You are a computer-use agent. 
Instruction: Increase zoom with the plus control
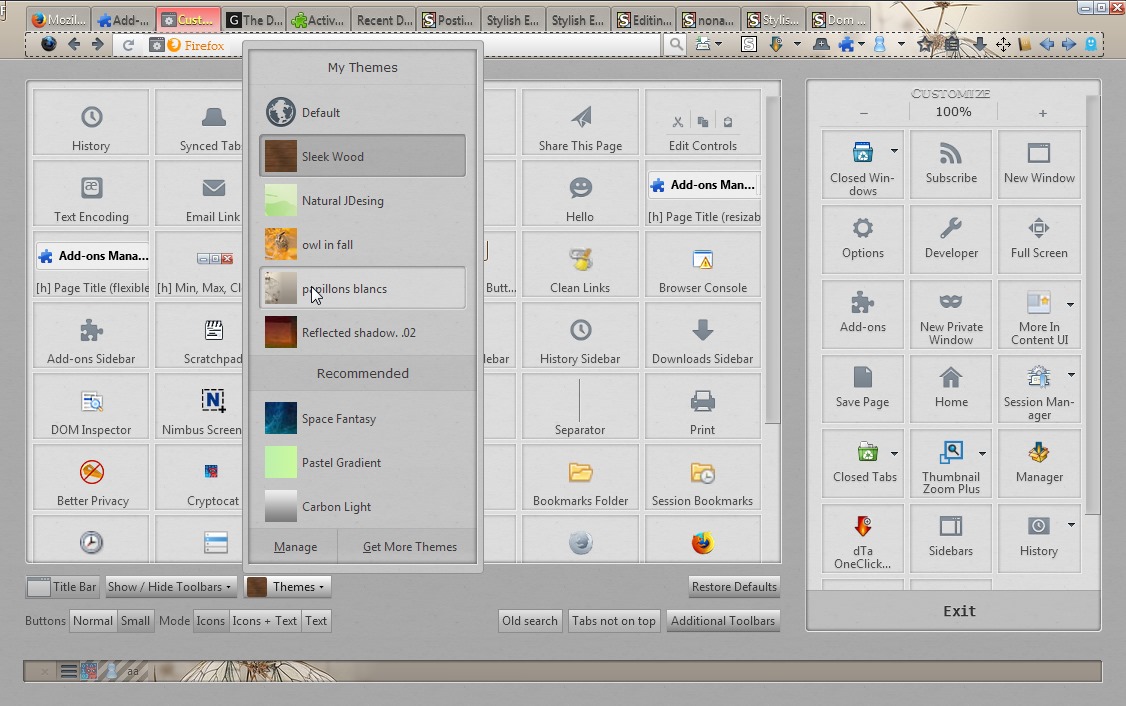1042,111
